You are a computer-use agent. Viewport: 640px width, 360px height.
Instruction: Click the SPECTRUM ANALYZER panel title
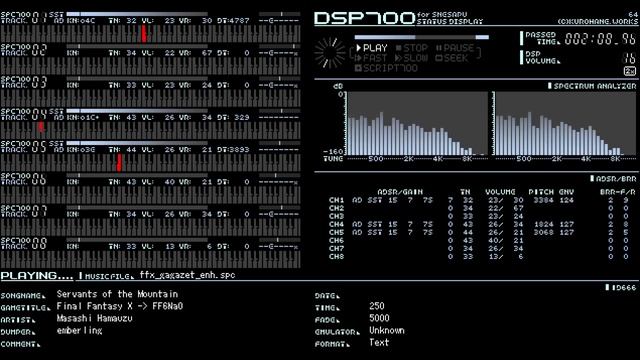[592, 86]
